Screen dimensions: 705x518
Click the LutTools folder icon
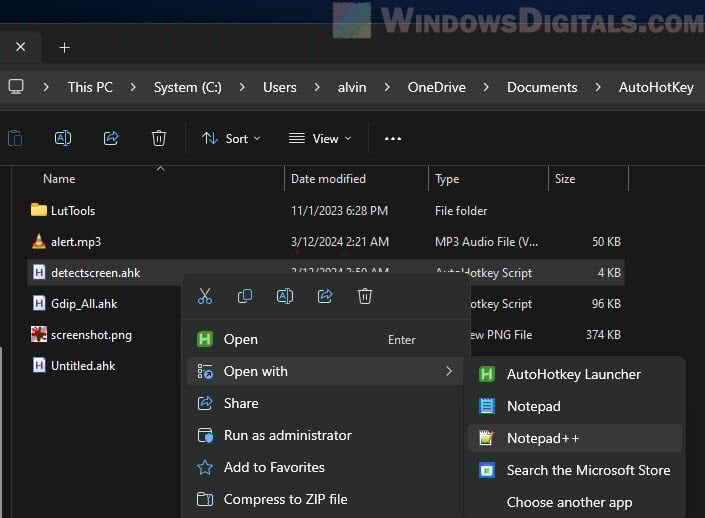[39, 210]
